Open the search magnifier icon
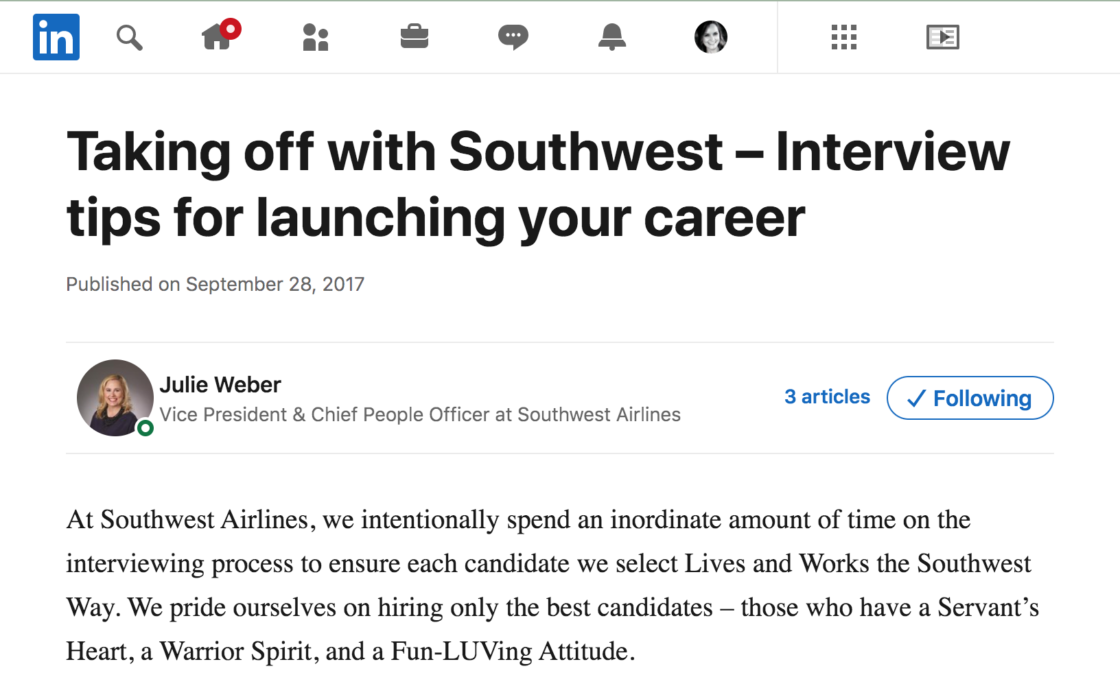Image resolution: width=1120 pixels, height=686 pixels. pyautogui.click(x=129, y=37)
